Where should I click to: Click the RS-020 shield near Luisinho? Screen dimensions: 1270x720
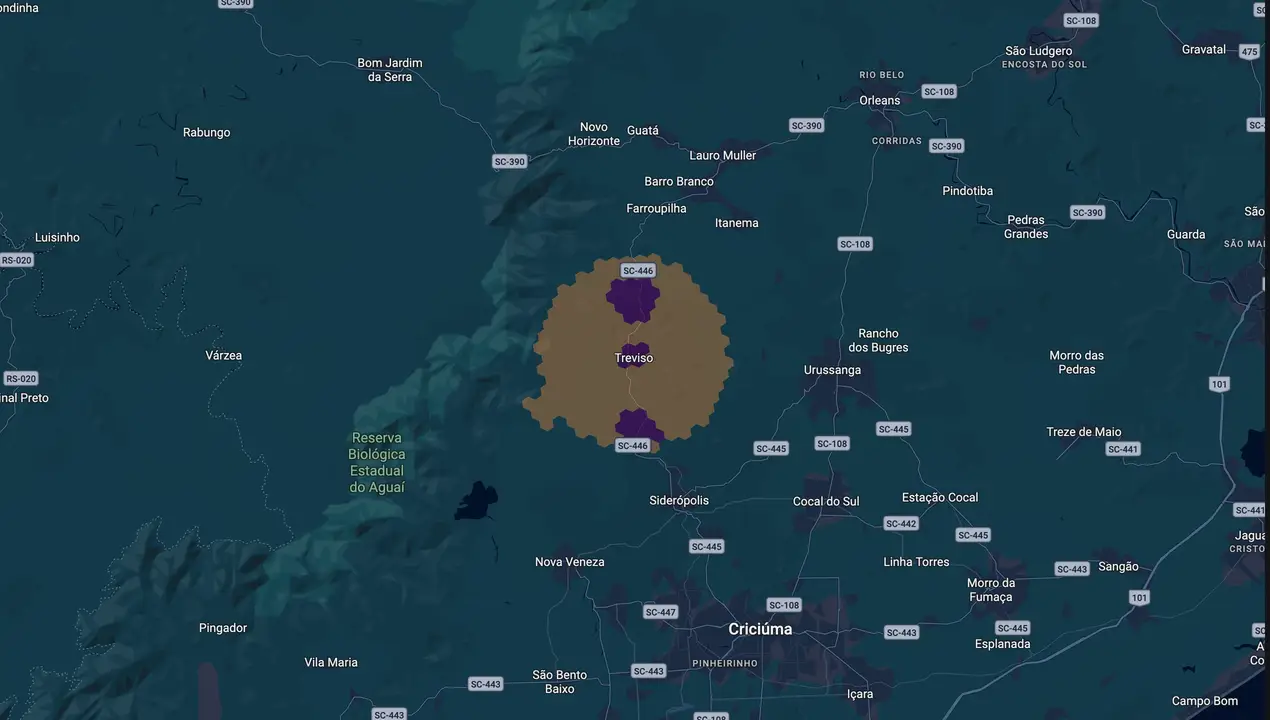(16, 260)
